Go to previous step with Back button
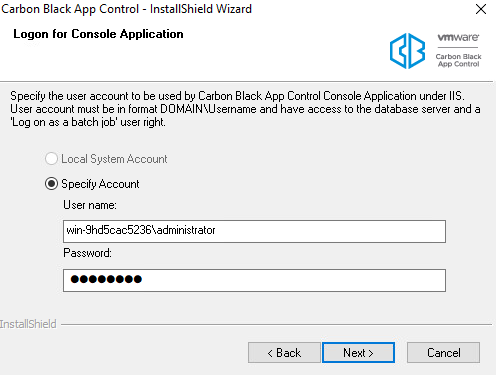The image size is (496, 375). click(x=284, y=353)
